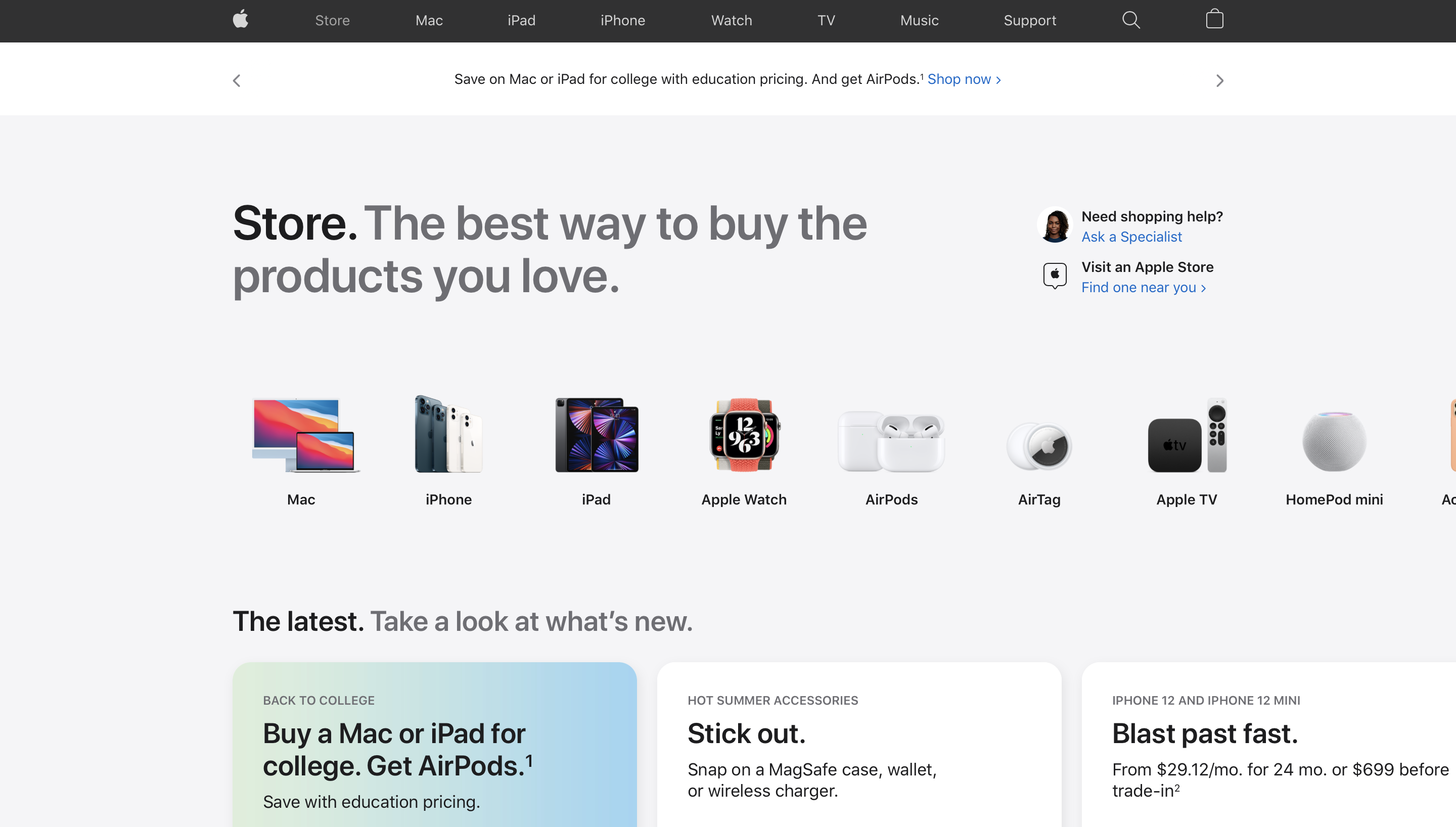Follow the Find one near you link
Viewport: 1456px width, 827px height.
coord(1143,288)
